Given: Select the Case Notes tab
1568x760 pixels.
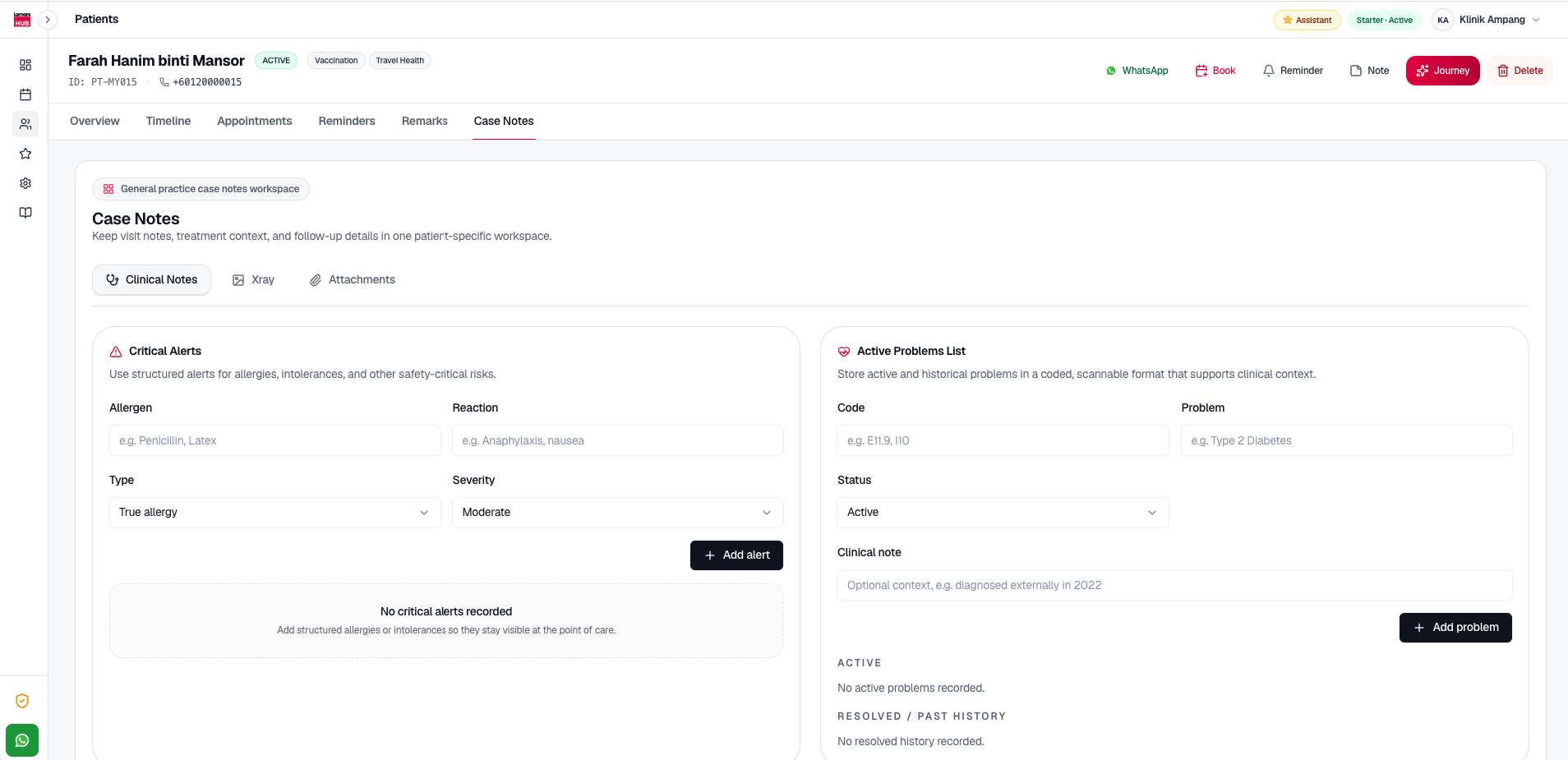Looking at the screenshot, I should click(504, 121).
